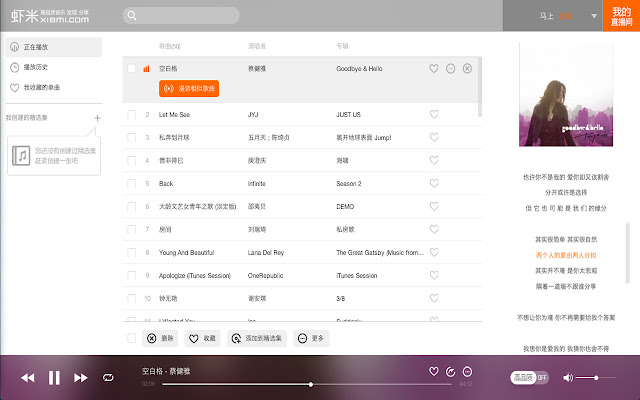Screen dimensions: 640x400
Task: Favorite the Let Me See song
Action: pyautogui.click(x=434, y=114)
